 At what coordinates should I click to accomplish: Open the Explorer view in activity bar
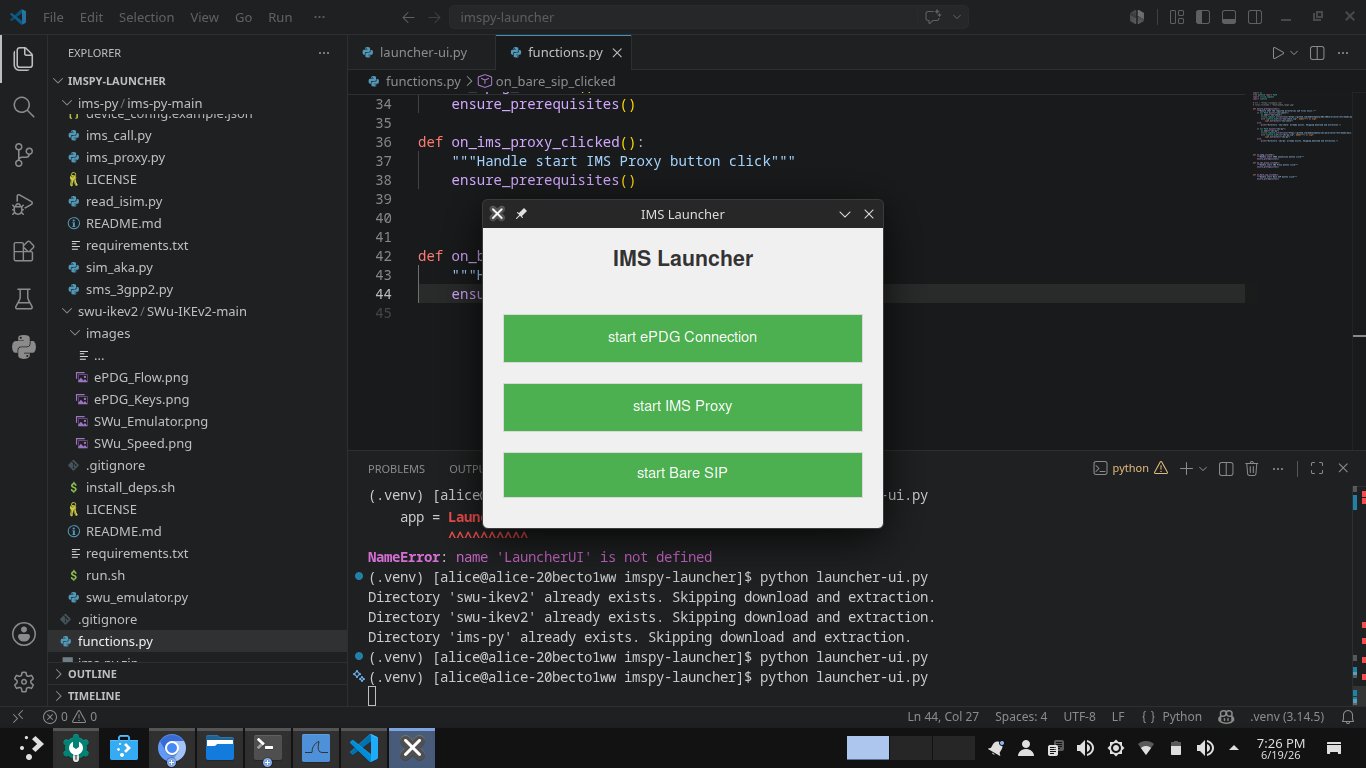(24, 58)
